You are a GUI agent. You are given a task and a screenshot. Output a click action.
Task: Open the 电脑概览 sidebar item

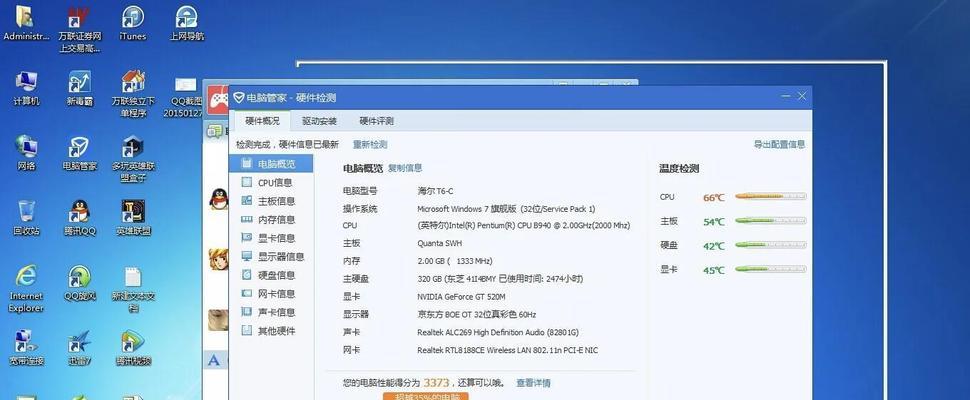pyautogui.click(x=271, y=164)
